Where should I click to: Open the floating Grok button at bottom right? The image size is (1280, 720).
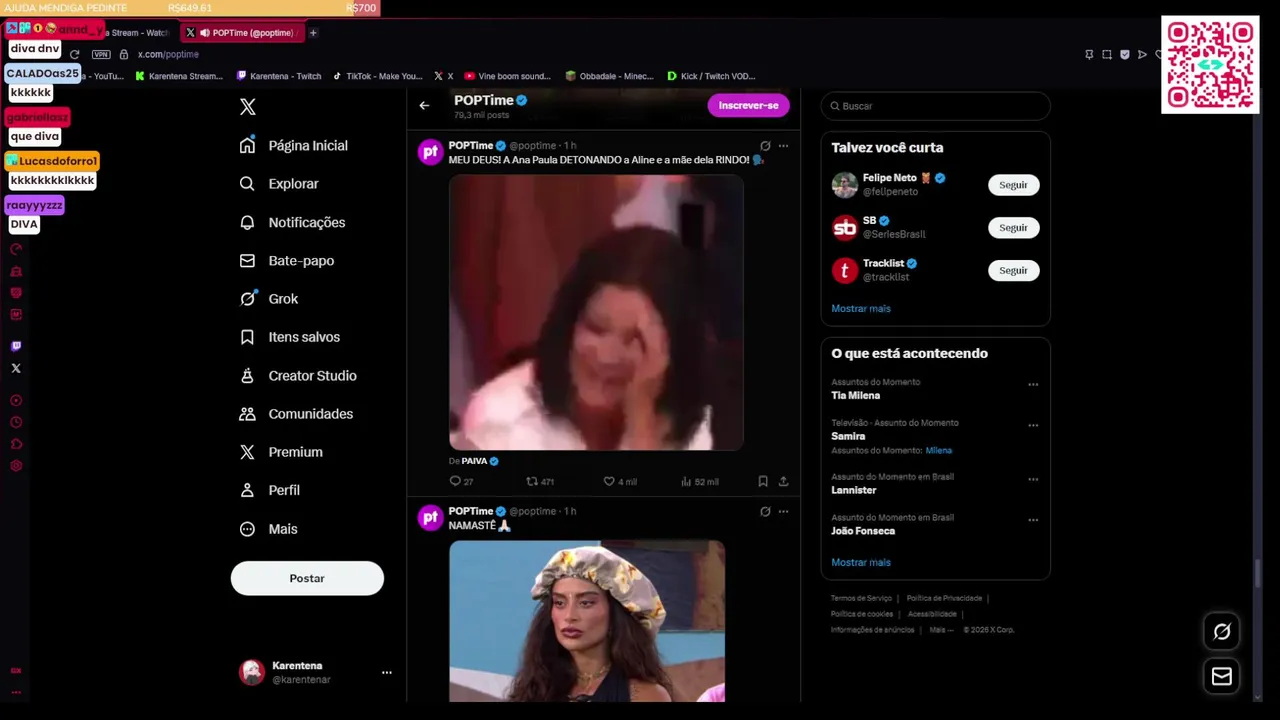pyautogui.click(x=1222, y=632)
